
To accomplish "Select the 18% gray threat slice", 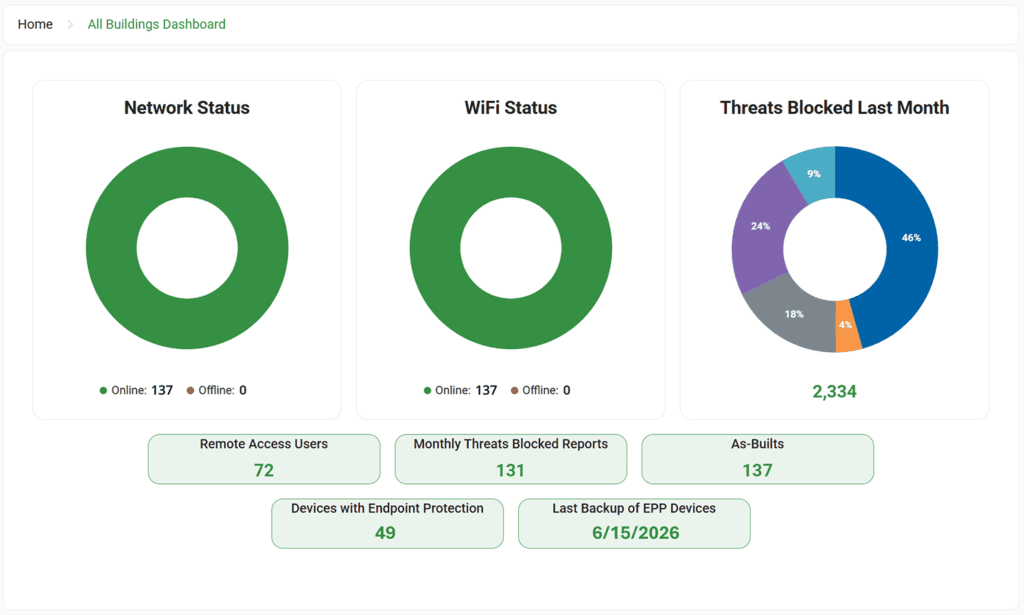I will [x=794, y=314].
